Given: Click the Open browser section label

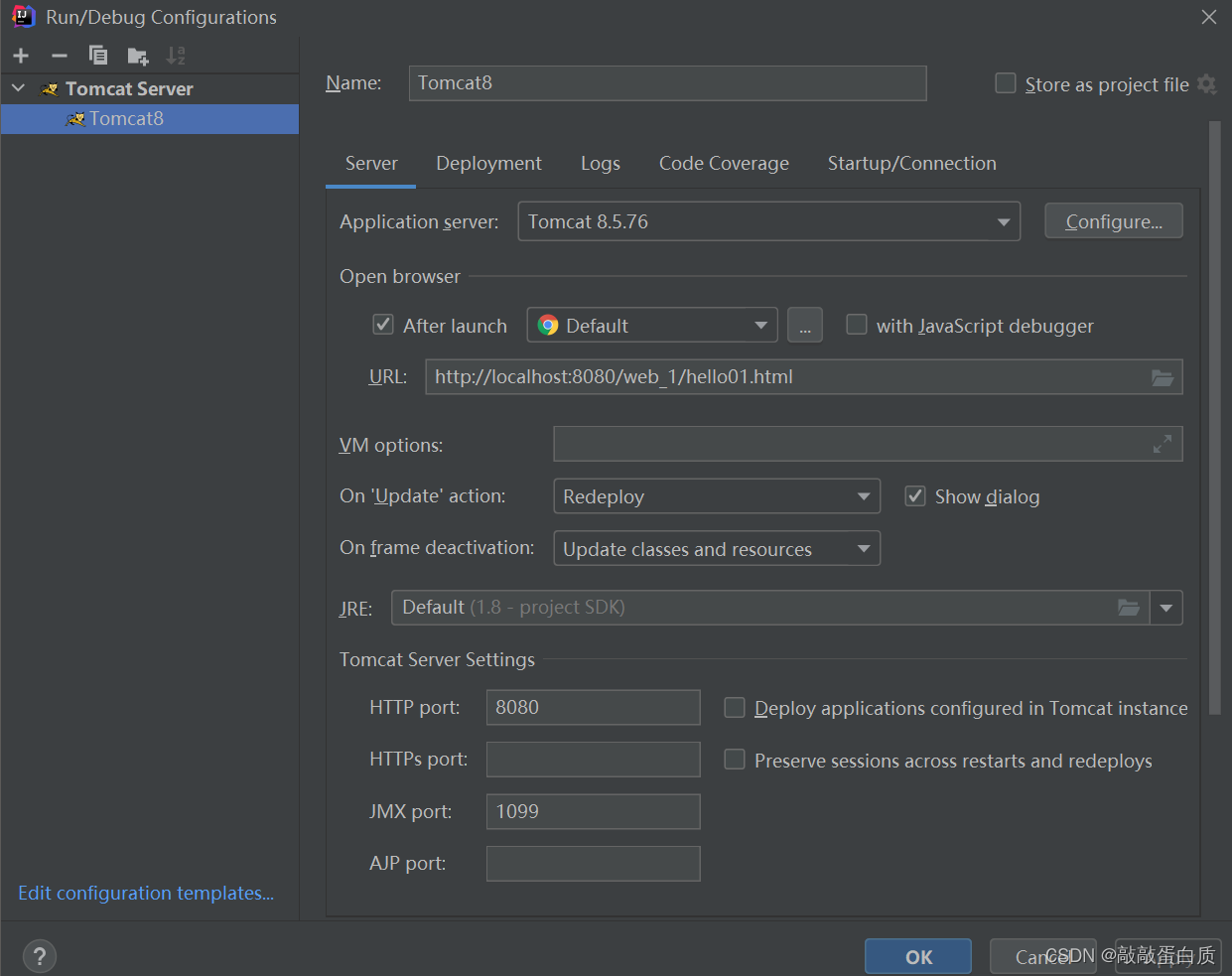Looking at the screenshot, I should (400, 277).
